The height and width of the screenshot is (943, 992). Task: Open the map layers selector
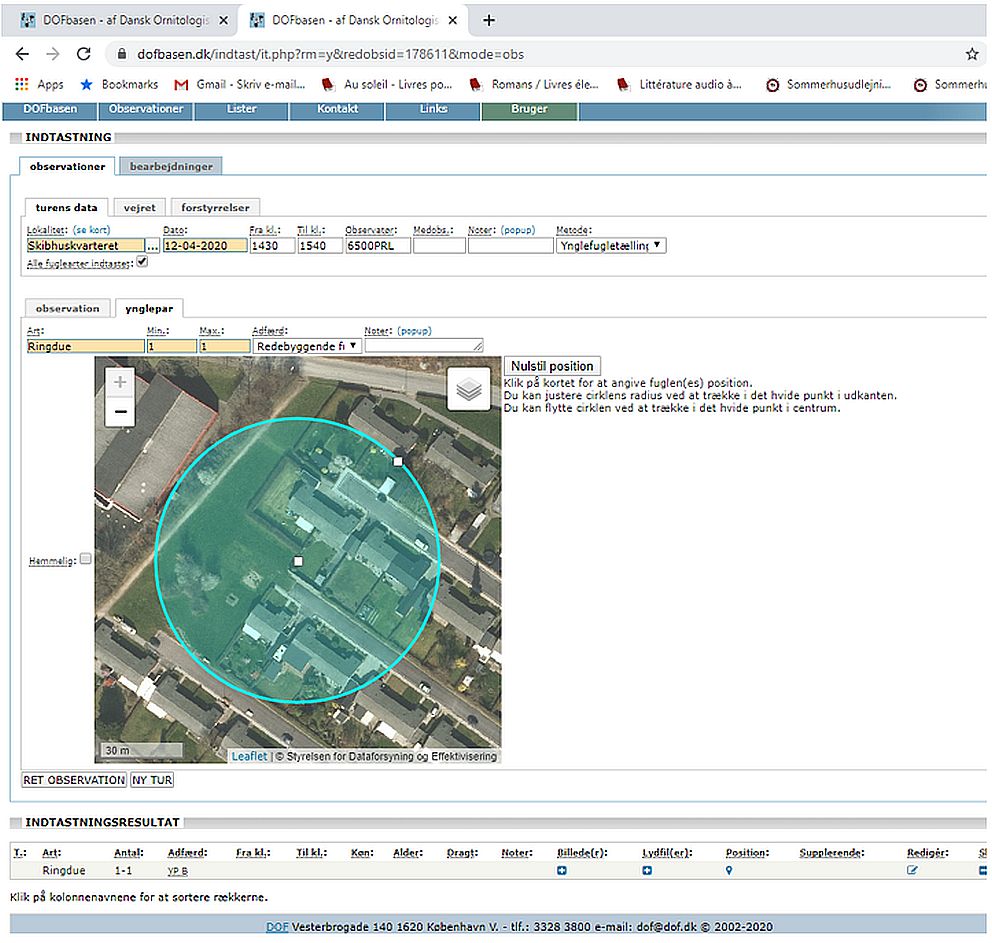click(469, 389)
